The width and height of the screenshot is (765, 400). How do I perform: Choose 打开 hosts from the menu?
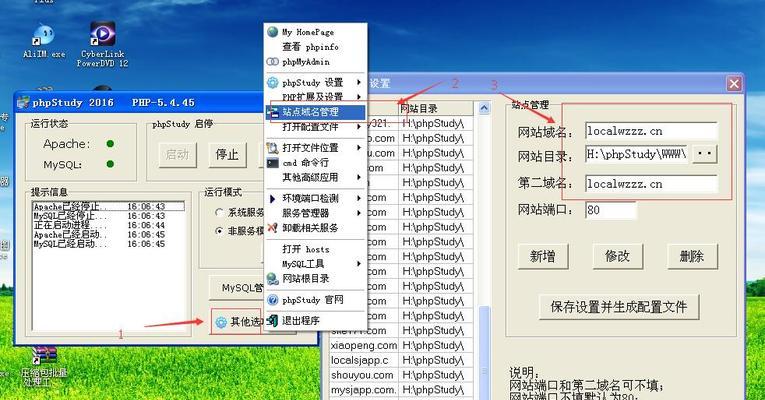pyautogui.click(x=306, y=249)
